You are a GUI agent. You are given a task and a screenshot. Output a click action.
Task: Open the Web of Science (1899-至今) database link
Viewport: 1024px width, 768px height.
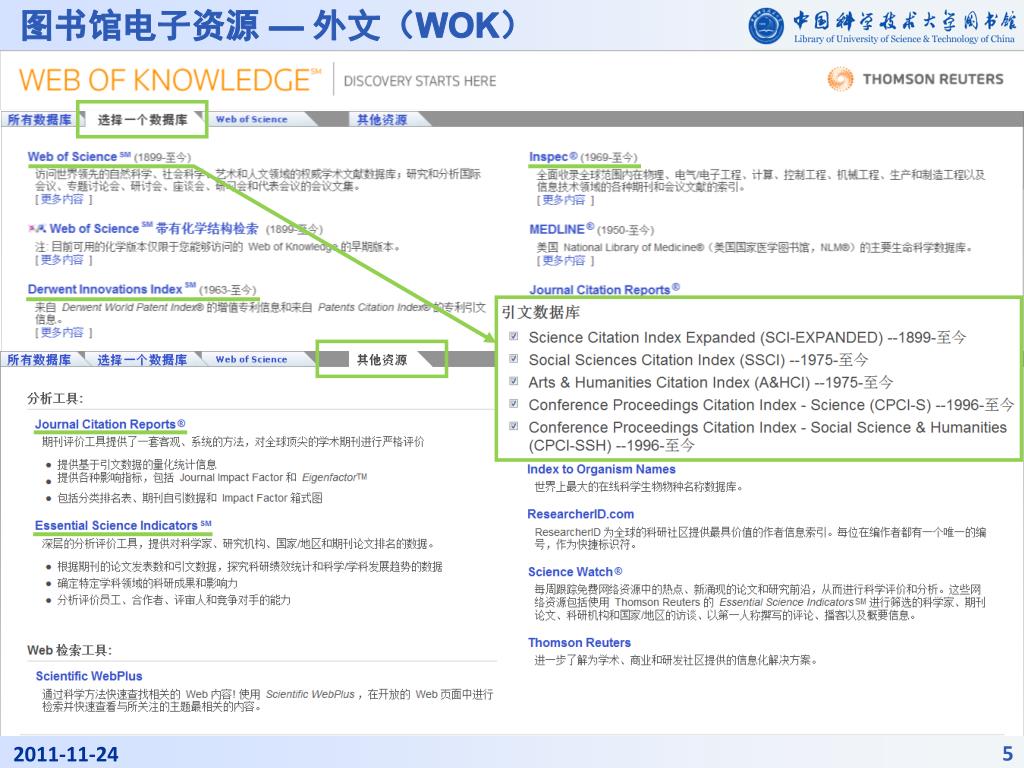point(79,157)
